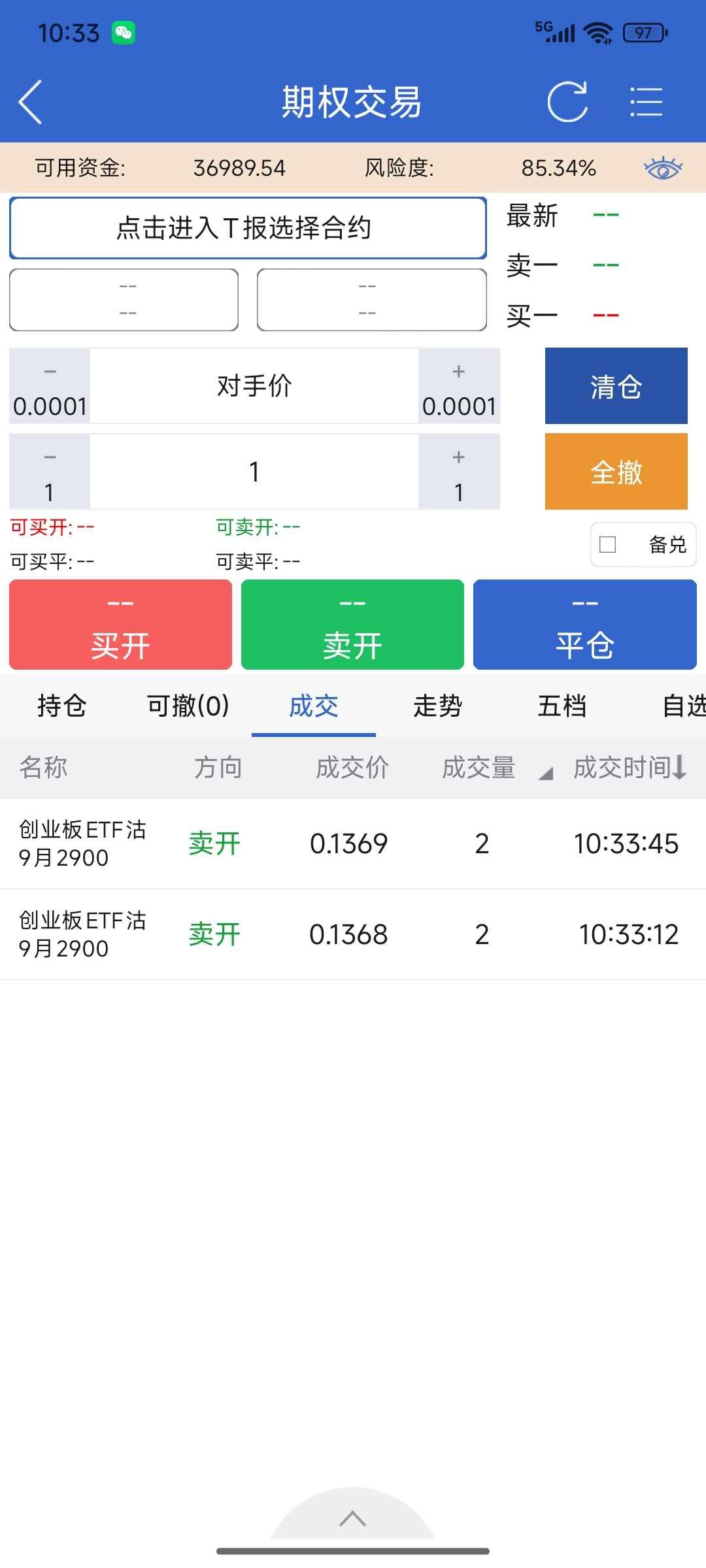Decrease order quantity by 1

point(50,472)
